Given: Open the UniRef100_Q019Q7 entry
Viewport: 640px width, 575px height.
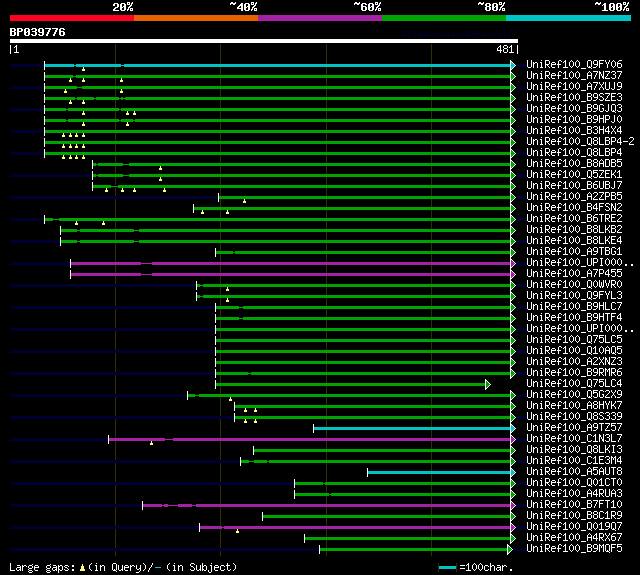Looking at the screenshot, I should [574, 527].
